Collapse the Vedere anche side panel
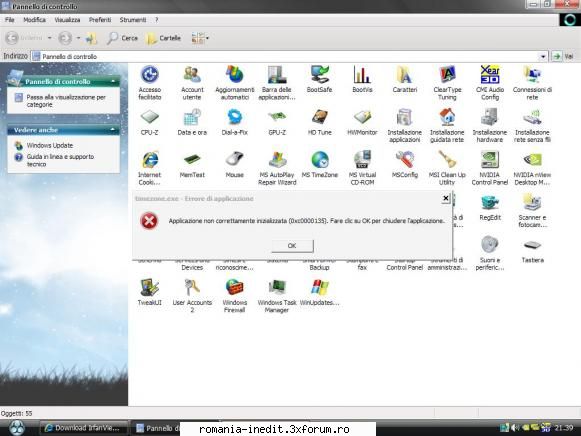Screen dimensions: 581x436 click(113, 130)
